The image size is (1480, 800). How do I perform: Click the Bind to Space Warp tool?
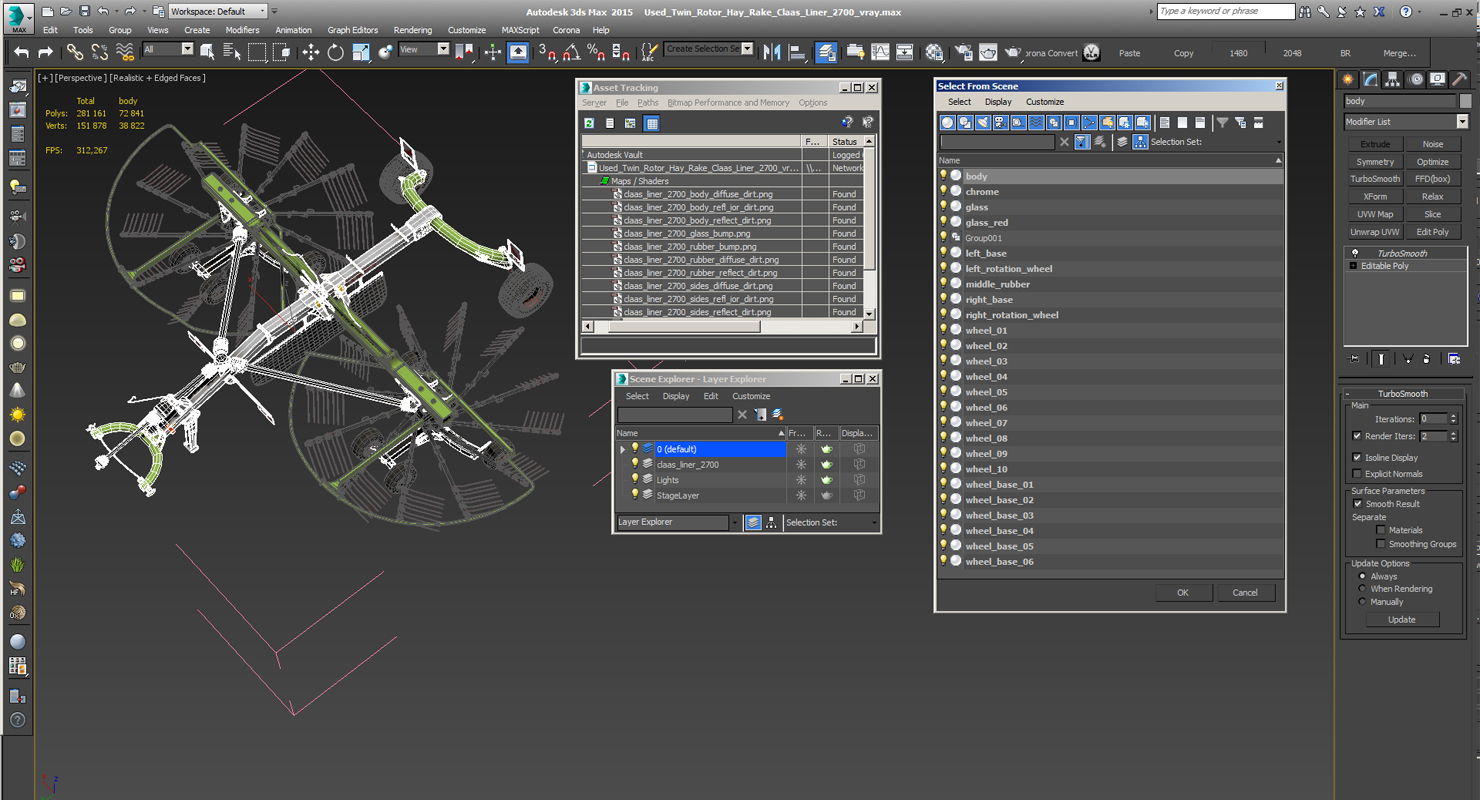[125, 52]
